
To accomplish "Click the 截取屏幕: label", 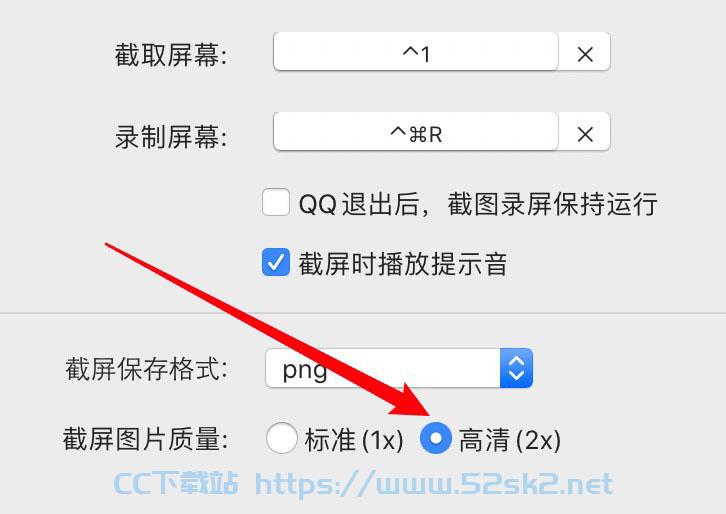I will tap(171, 55).
